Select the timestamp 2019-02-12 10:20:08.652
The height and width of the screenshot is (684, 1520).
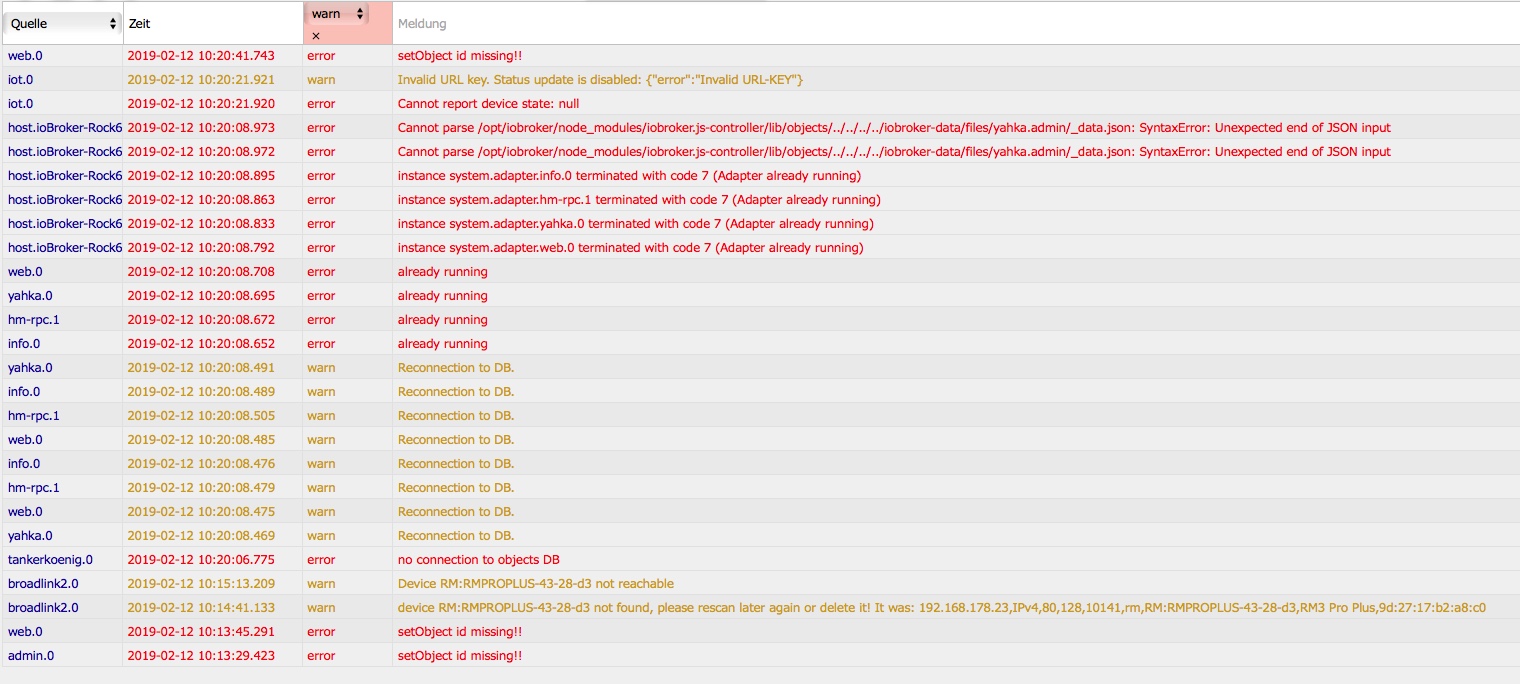[x=201, y=344]
